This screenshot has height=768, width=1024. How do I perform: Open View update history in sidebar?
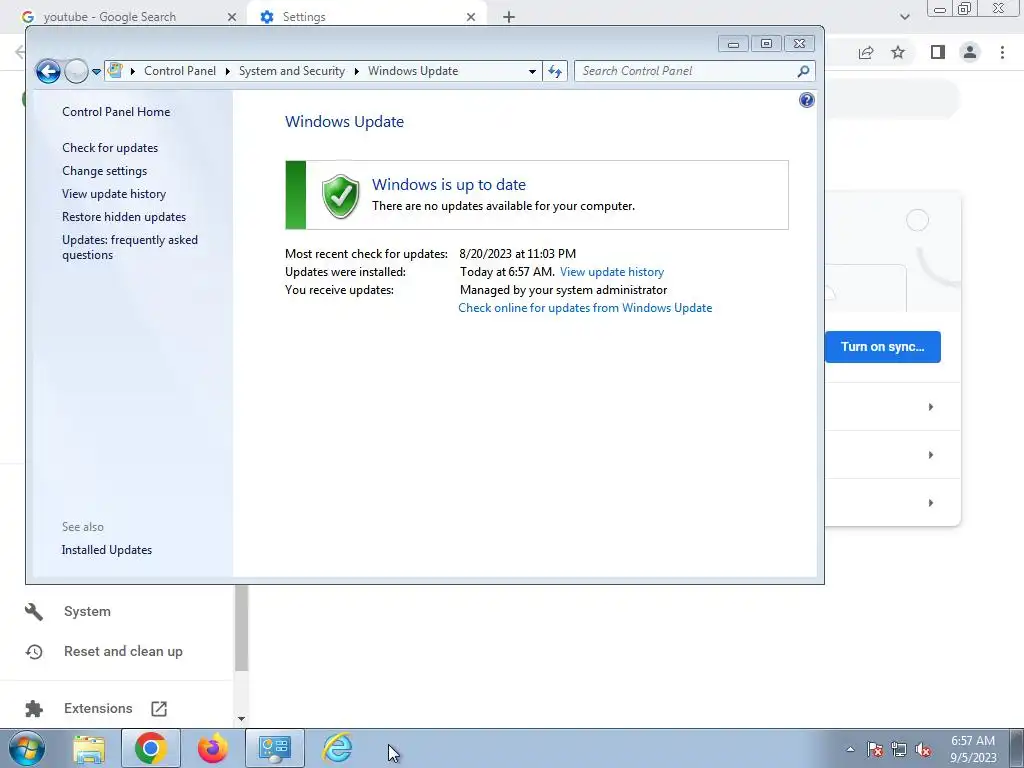tap(114, 194)
